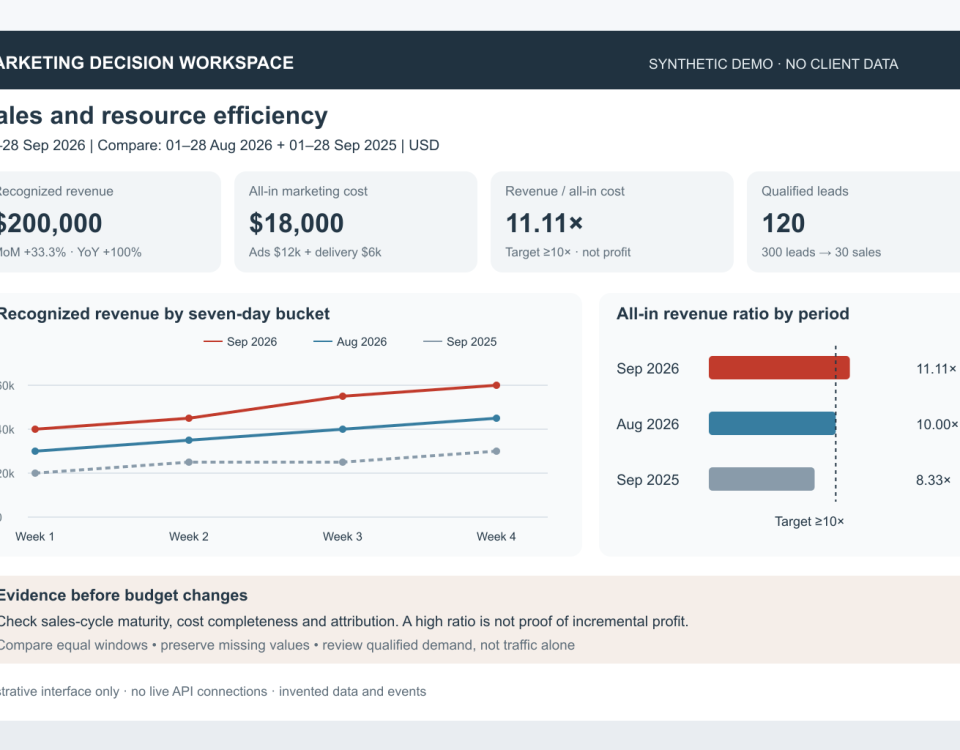Click the Week 2 axis label
This screenshot has height=750, width=960.
[189, 536]
